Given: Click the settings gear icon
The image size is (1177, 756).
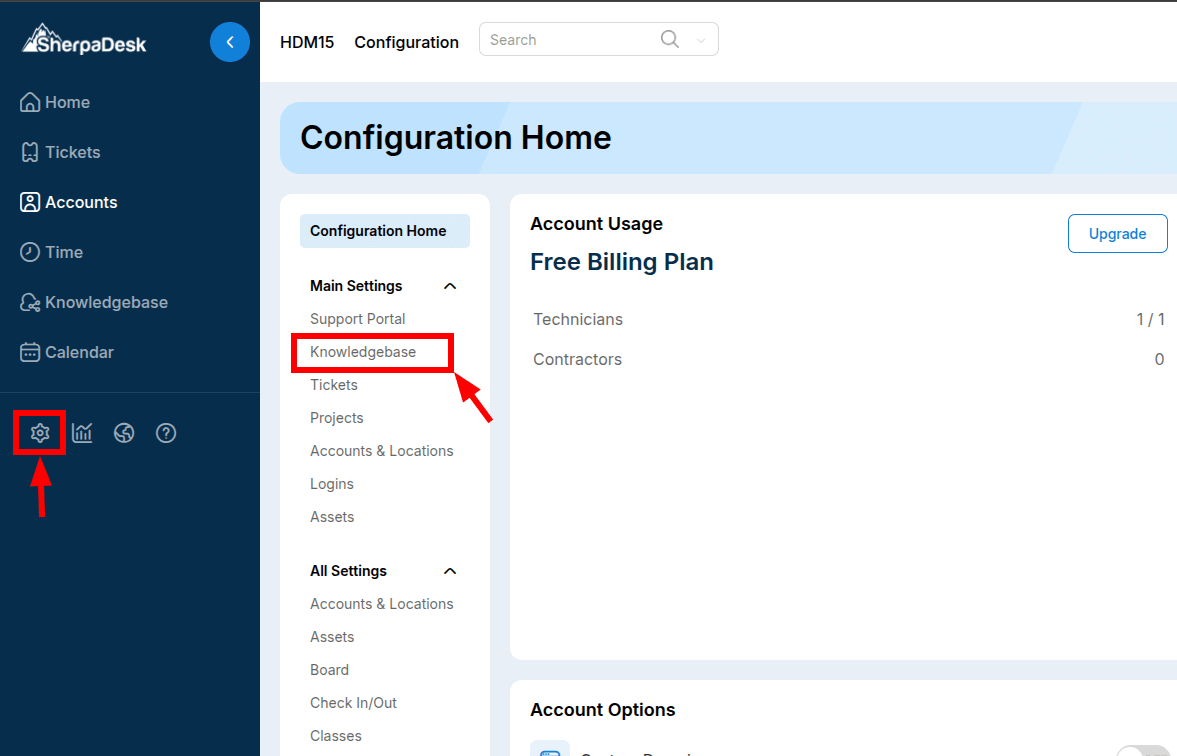Looking at the screenshot, I should 39,432.
